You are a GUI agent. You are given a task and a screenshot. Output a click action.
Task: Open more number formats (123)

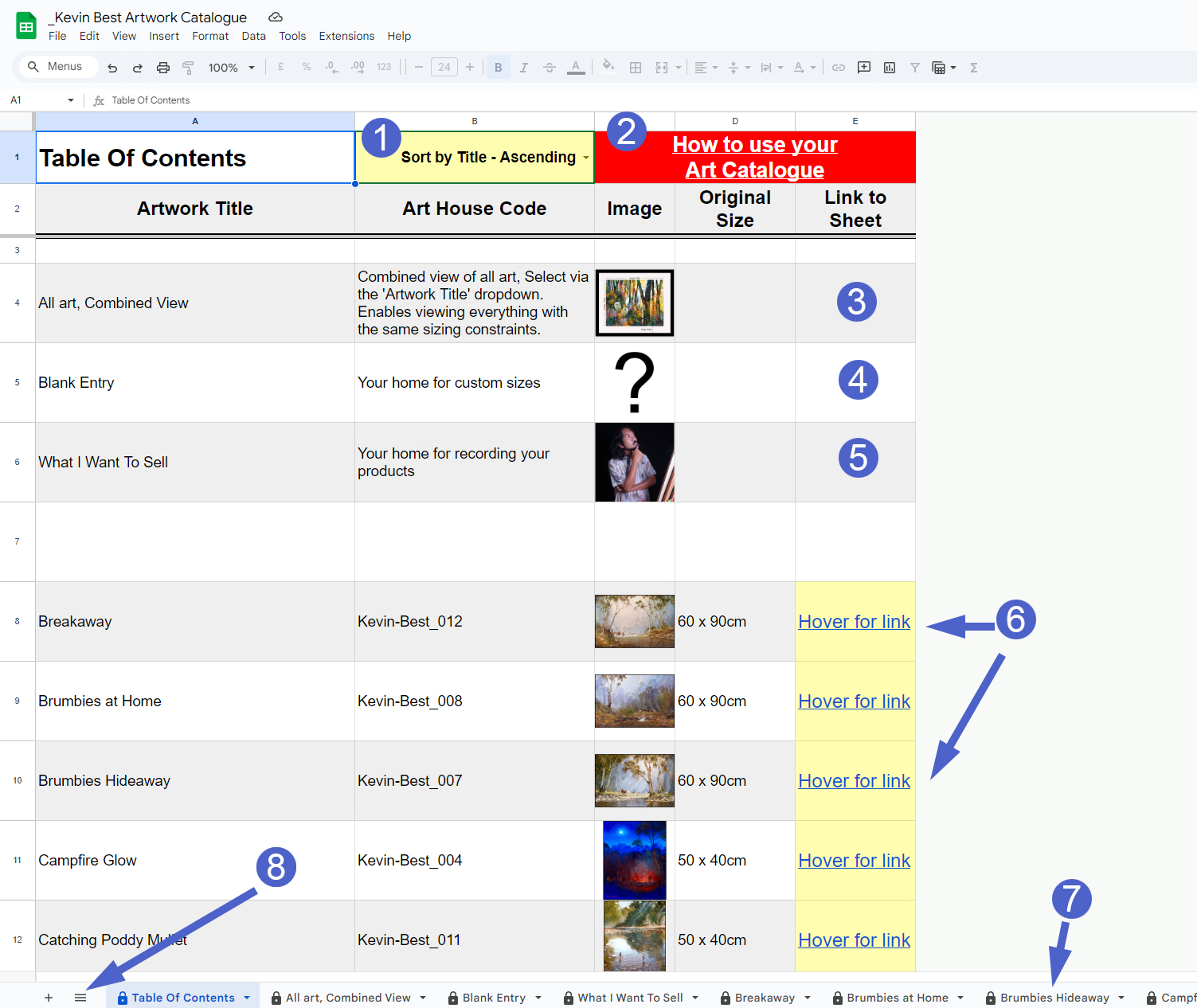click(384, 68)
